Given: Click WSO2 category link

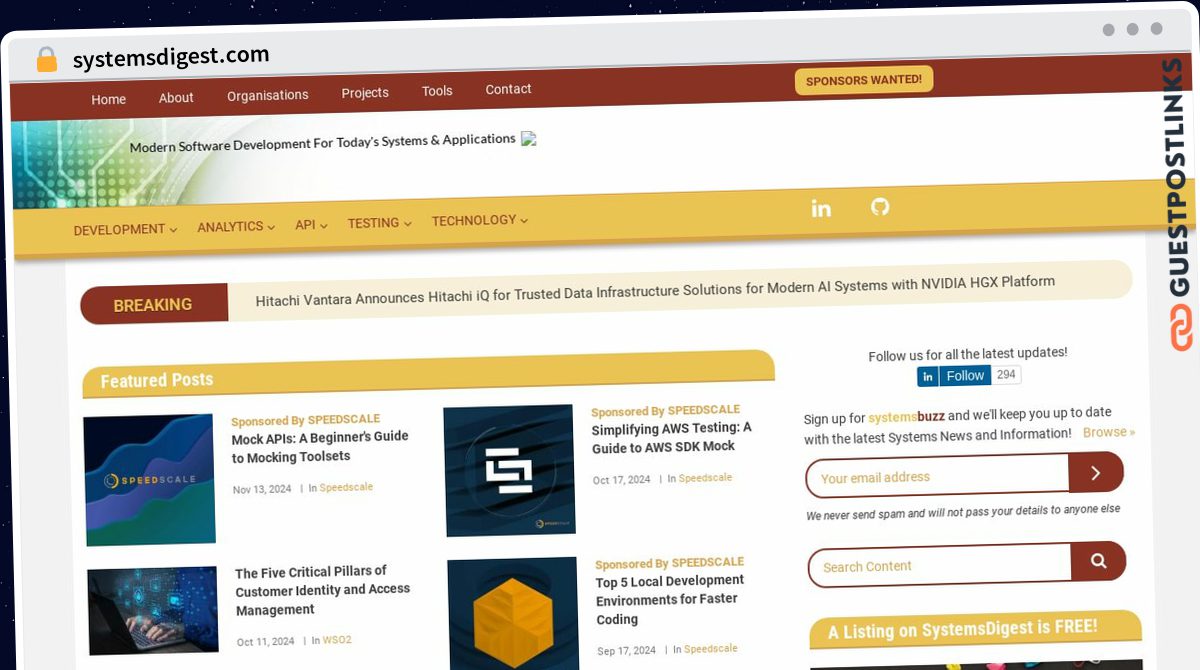Looking at the screenshot, I should pos(337,640).
